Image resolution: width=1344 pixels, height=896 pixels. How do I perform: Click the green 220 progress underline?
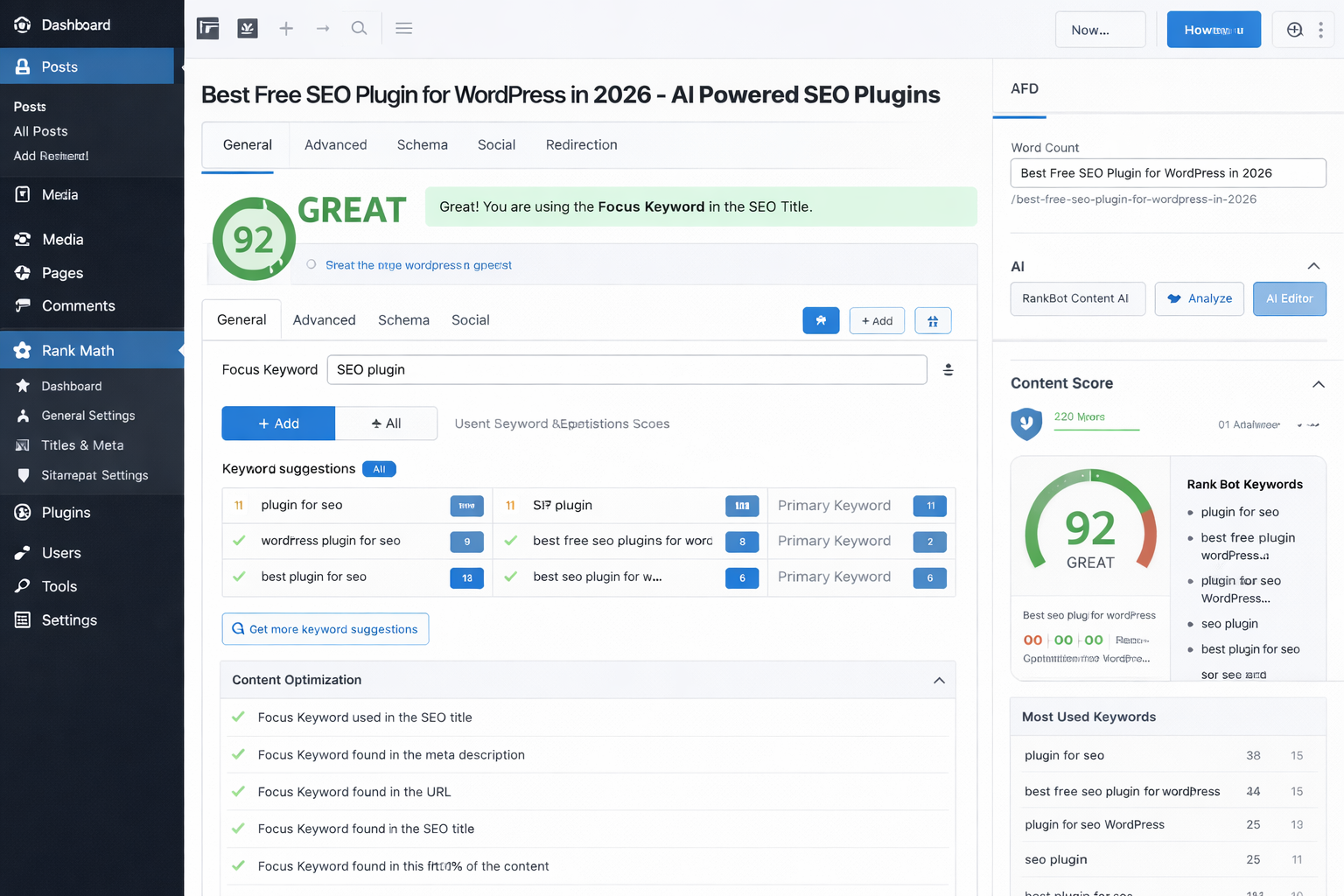(x=1096, y=430)
